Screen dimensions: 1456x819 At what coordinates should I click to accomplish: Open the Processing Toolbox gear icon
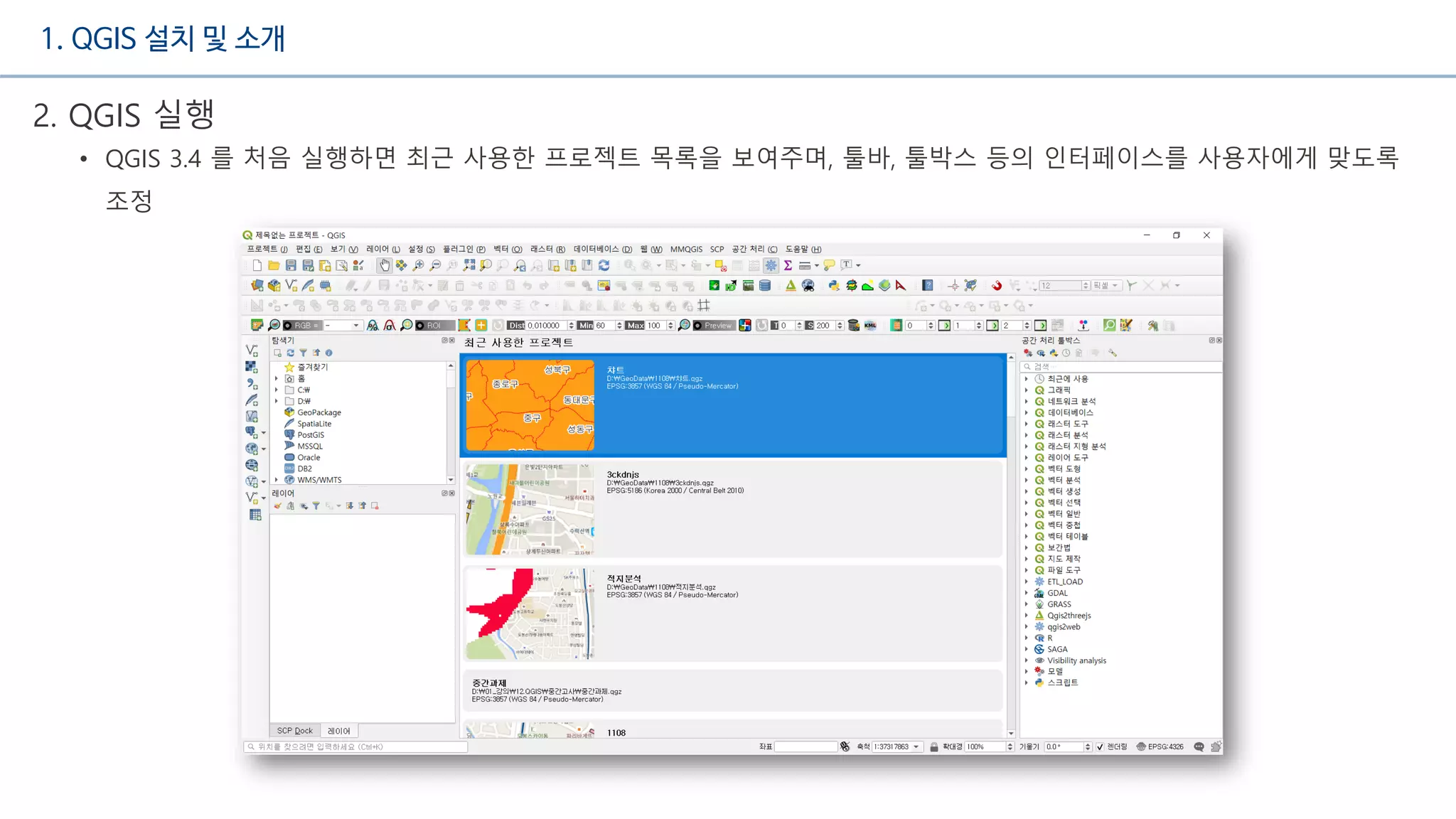pyautogui.click(x=771, y=265)
